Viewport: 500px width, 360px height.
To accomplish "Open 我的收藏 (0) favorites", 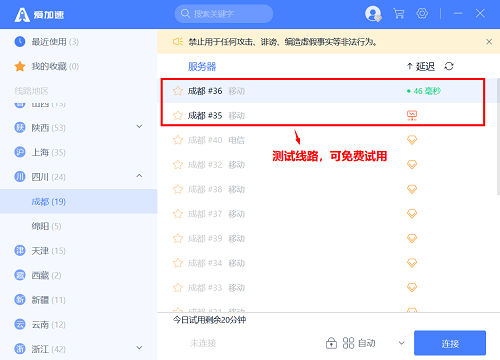I will [x=78, y=66].
